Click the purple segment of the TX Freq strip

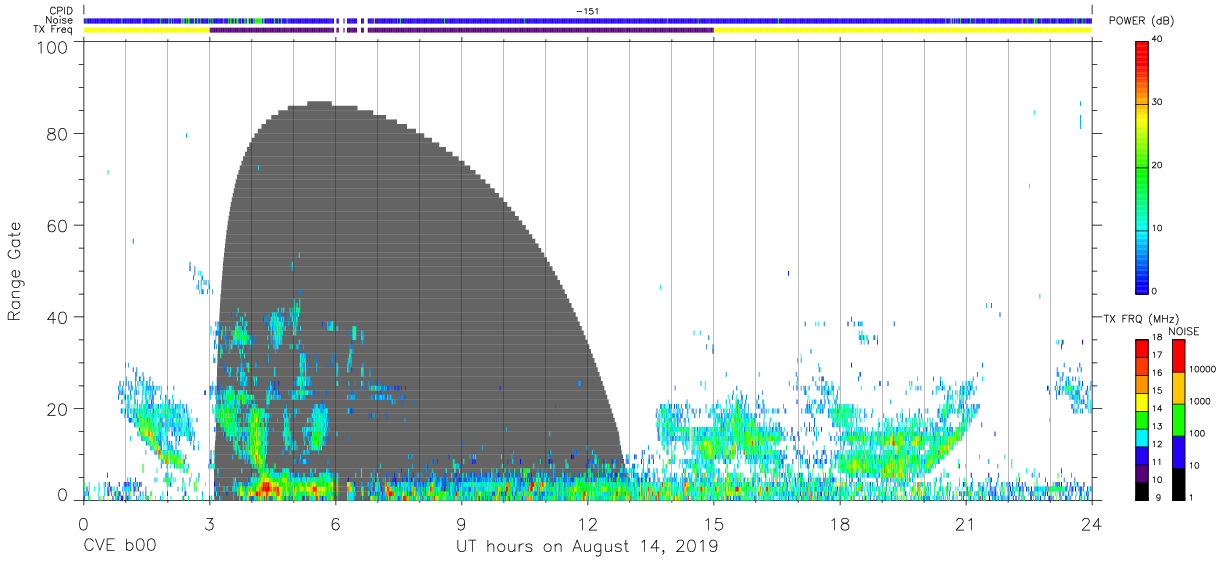pos(460,30)
